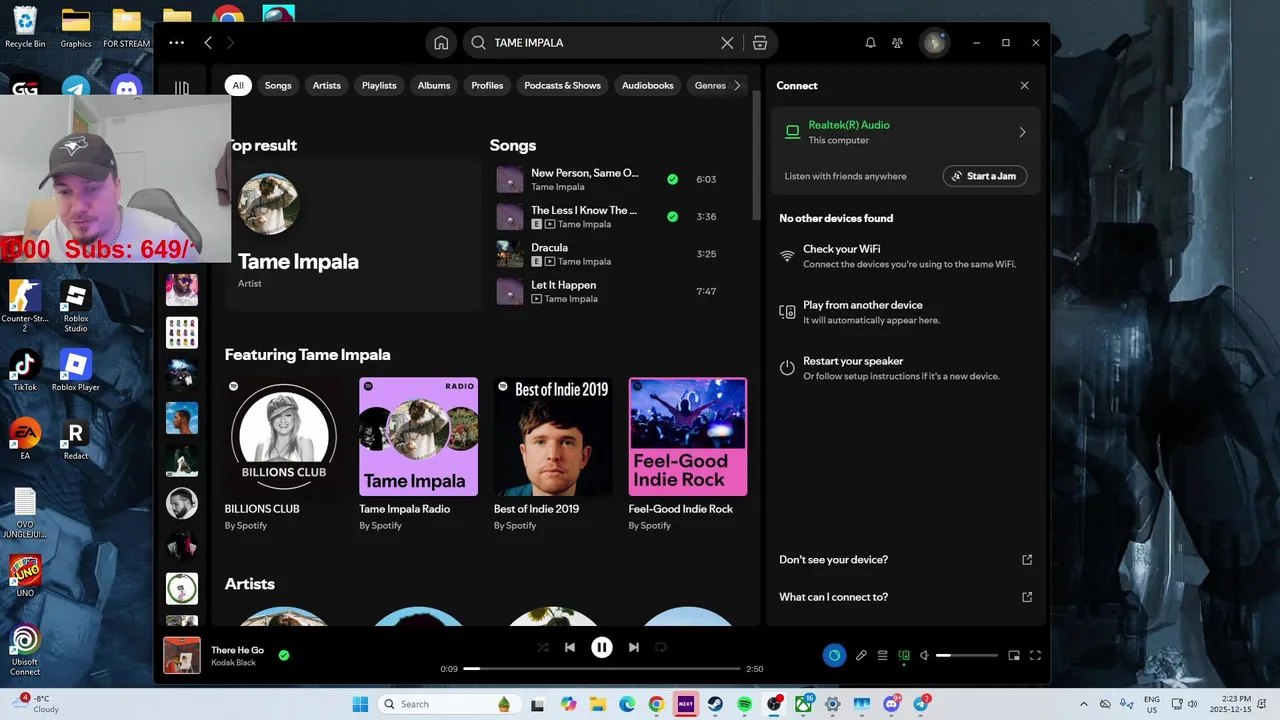Close the Connect panel
This screenshot has height=720, width=1280.
(1024, 85)
